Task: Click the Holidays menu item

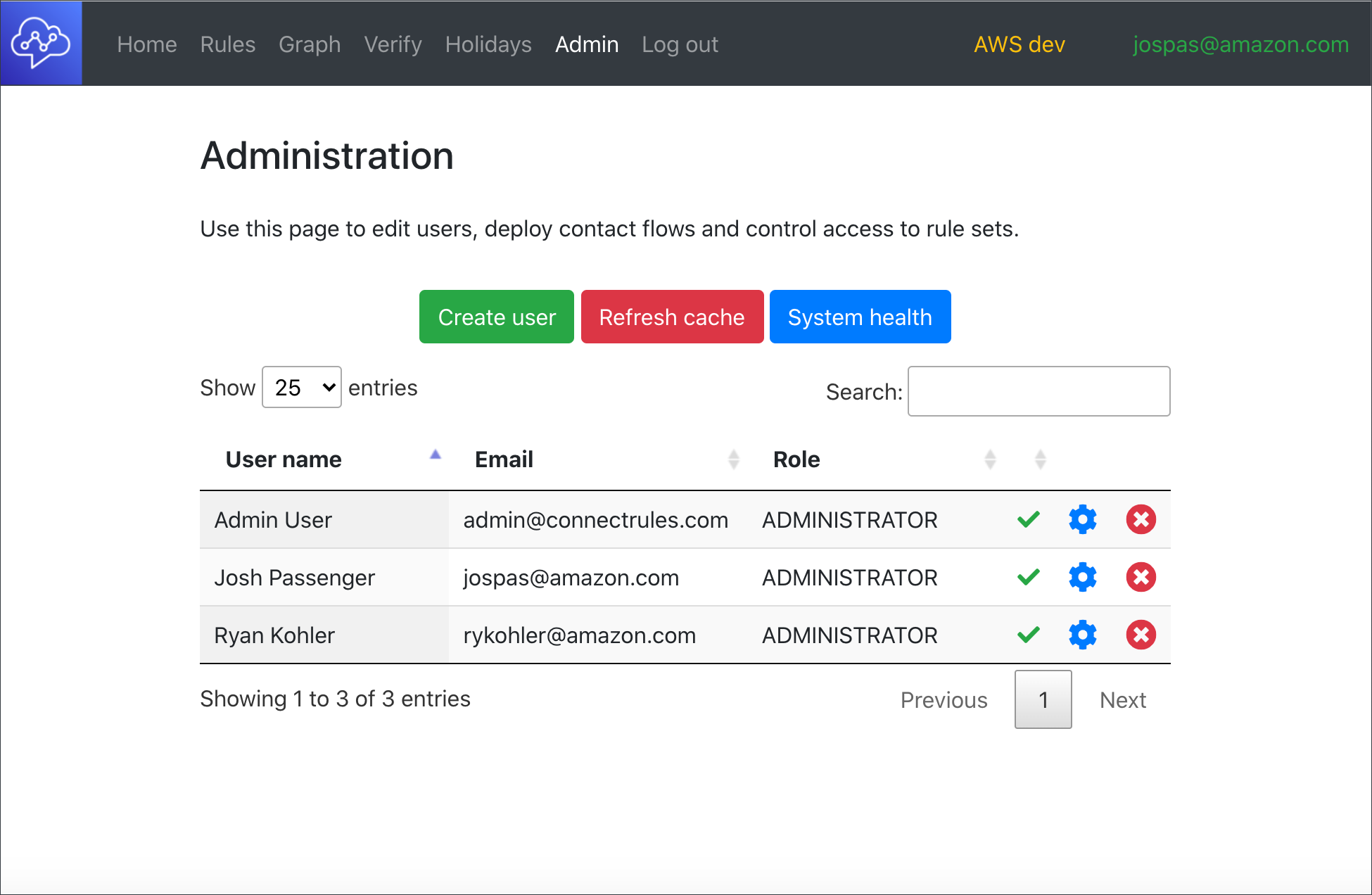Action: point(488,43)
